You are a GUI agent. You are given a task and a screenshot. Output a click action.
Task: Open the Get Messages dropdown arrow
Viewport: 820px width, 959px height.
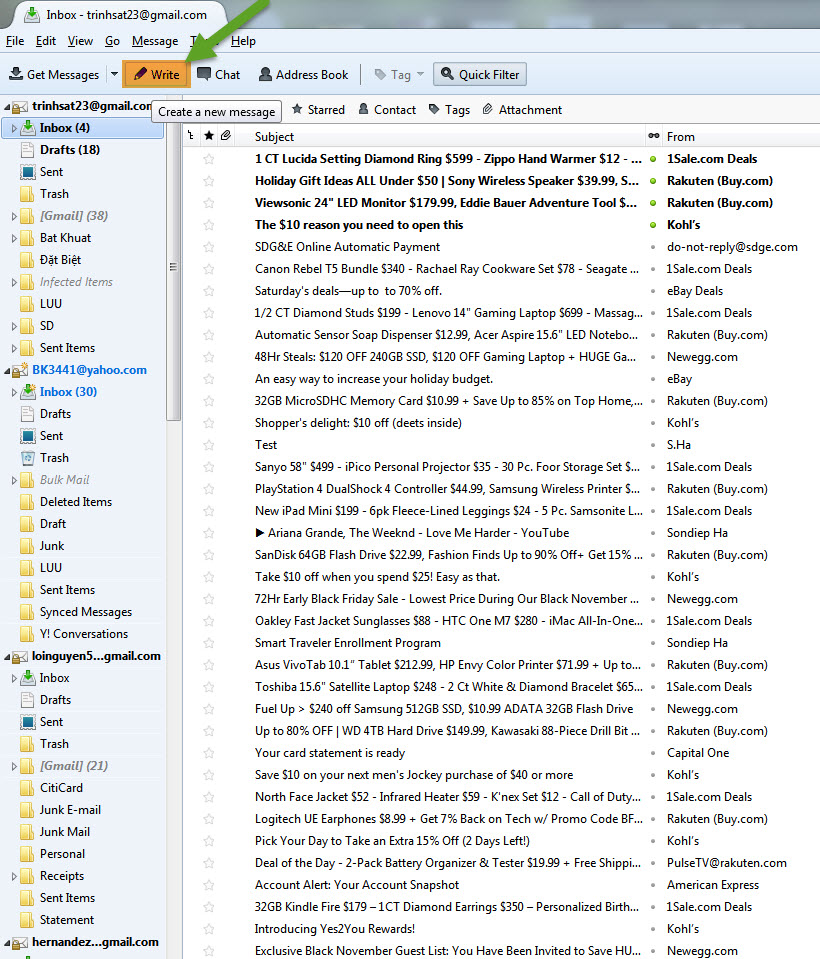(114, 74)
